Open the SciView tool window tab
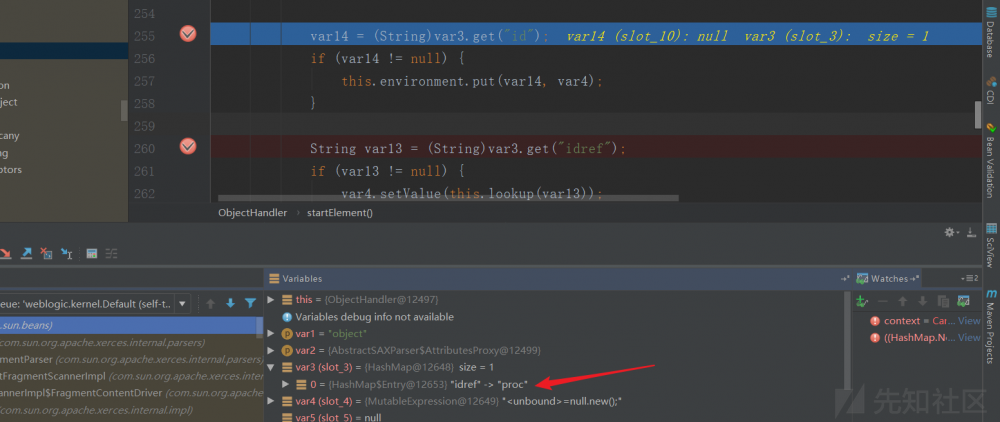This screenshot has width=1000, height=422. (x=991, y=245)
